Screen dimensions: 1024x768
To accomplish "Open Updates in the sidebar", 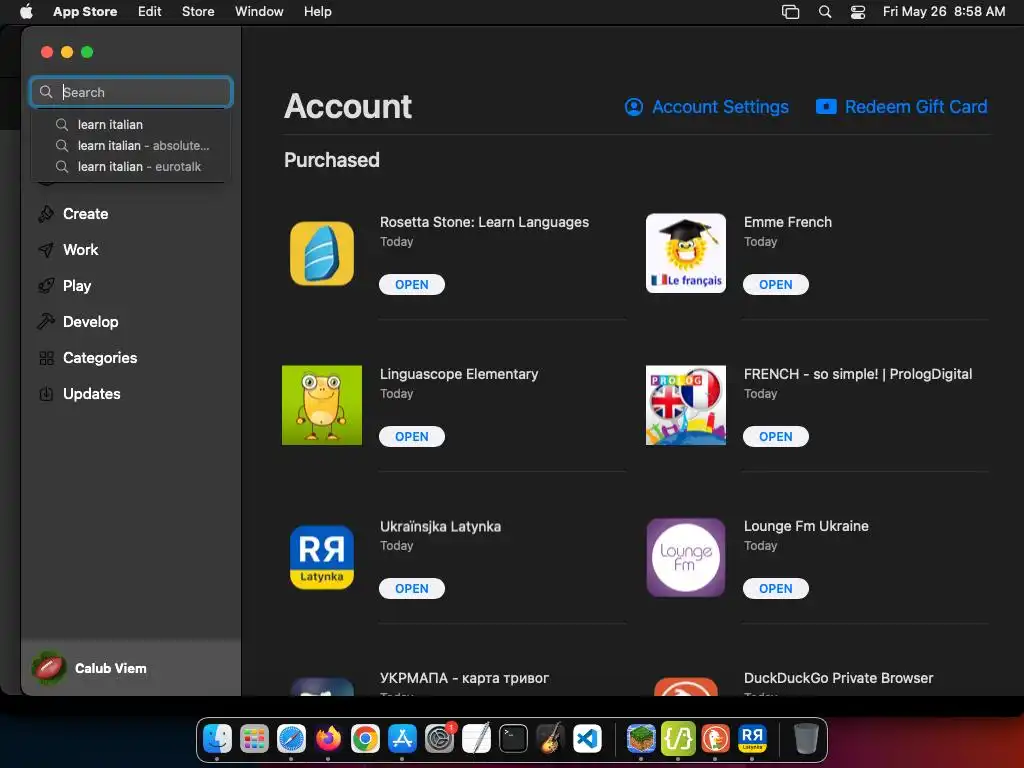I will (91, 394).
